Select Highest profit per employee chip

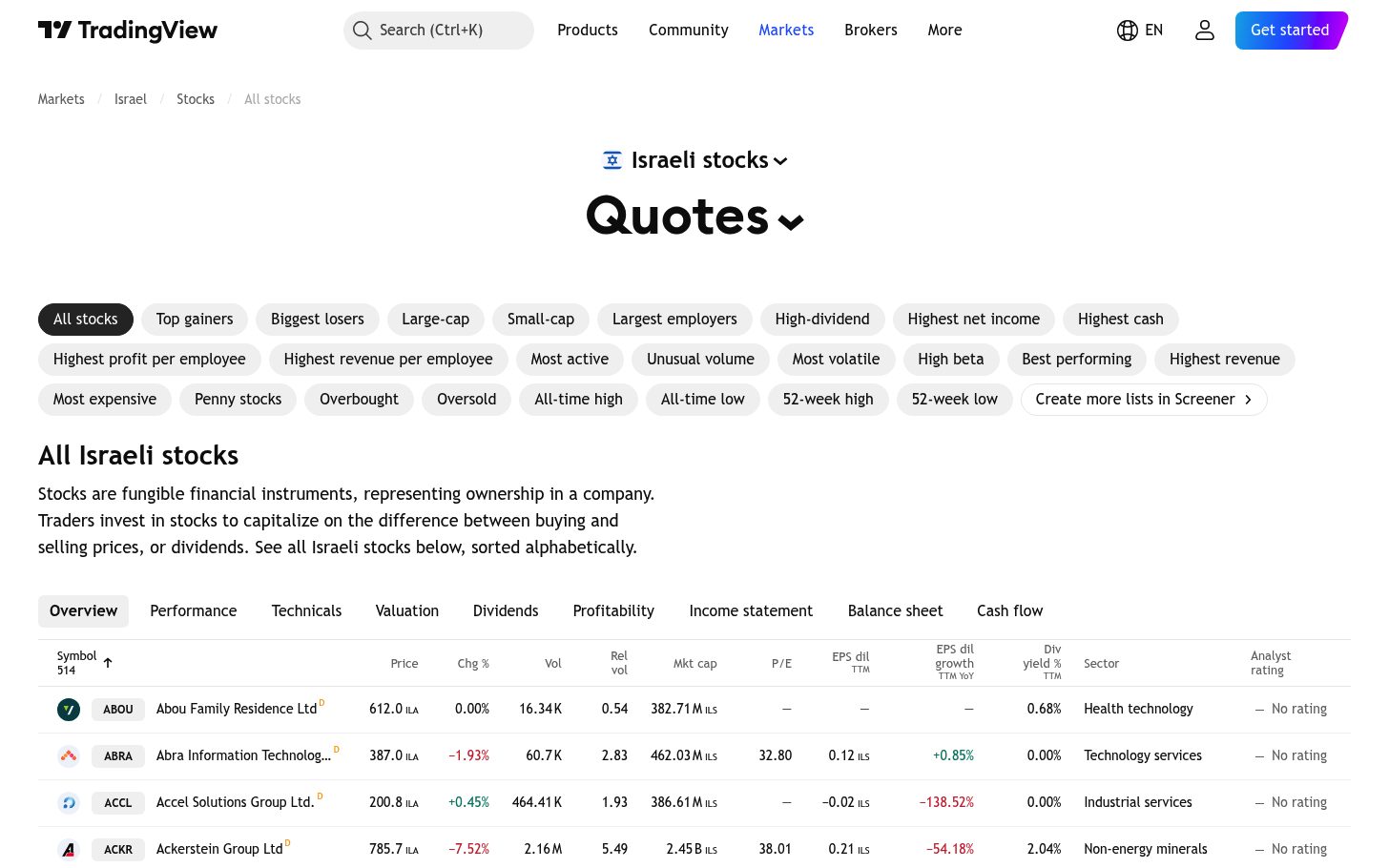click(x=150, y=360)
